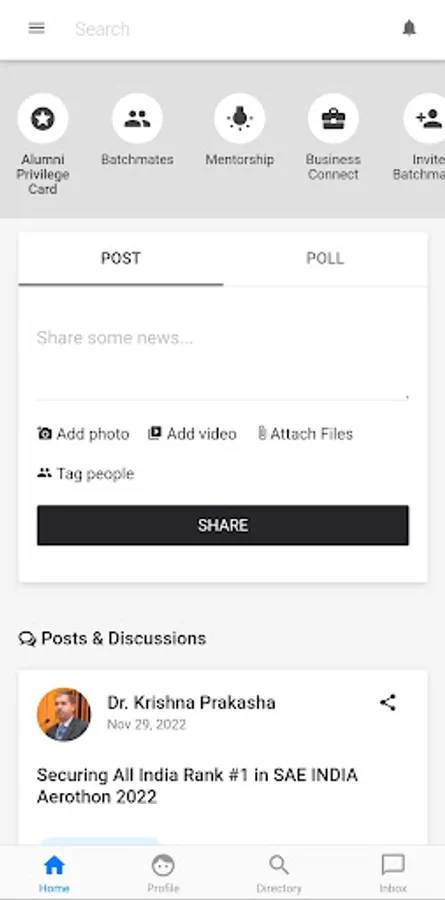
Task: Go to Profile in bottom navigation
Action: point(163,874)
